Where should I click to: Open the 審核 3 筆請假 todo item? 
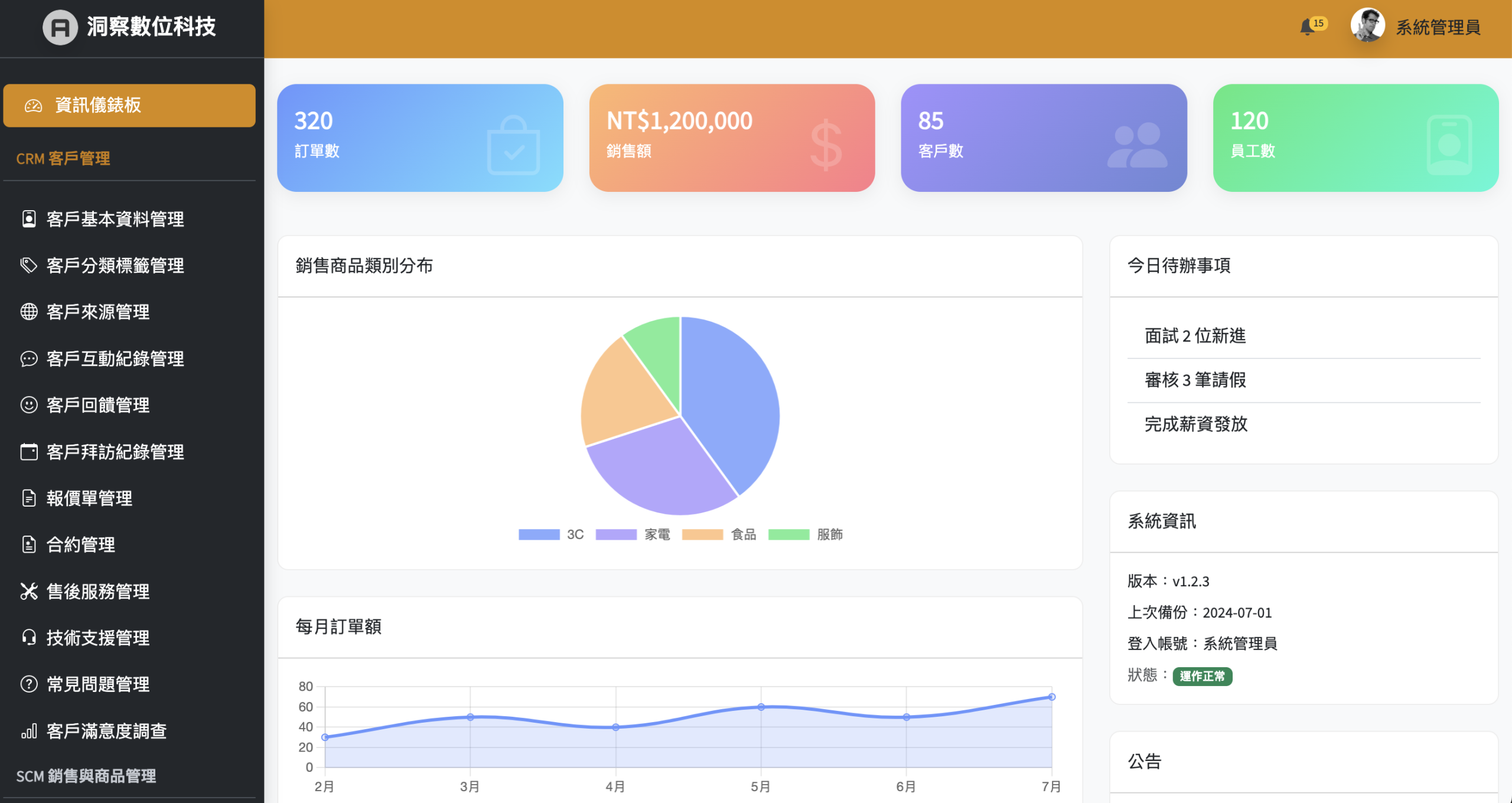pyautogui.click(x=1195, y=380)
